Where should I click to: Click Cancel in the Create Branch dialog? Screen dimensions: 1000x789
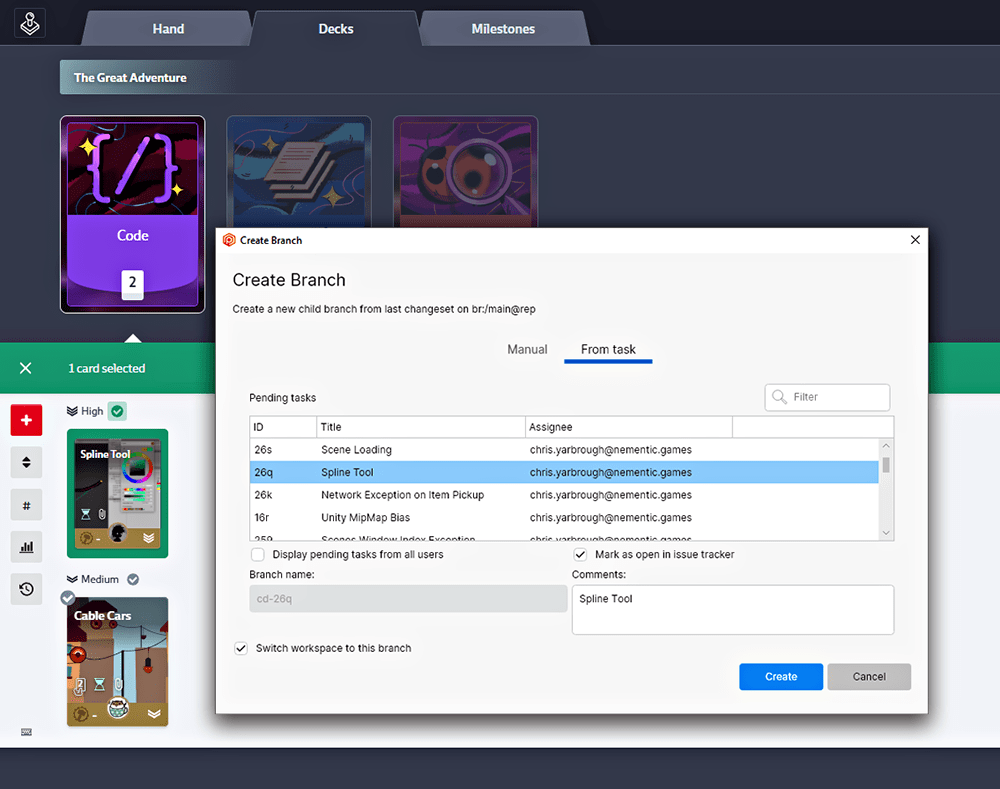[869, 677]
